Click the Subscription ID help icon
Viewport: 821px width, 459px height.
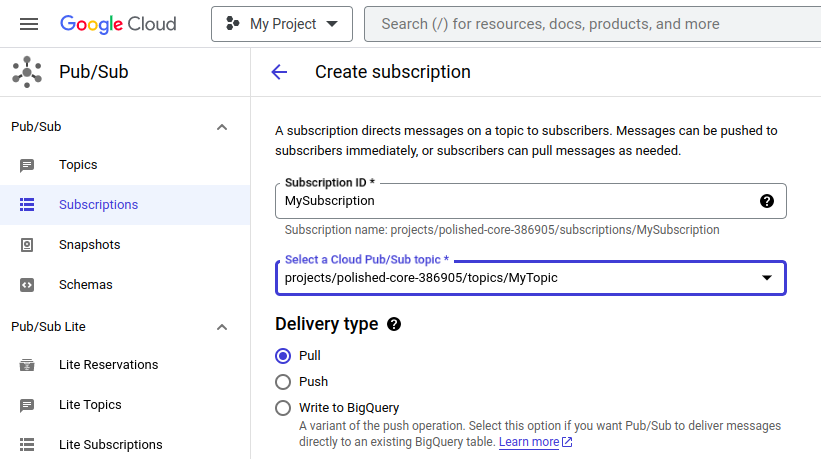767,201
